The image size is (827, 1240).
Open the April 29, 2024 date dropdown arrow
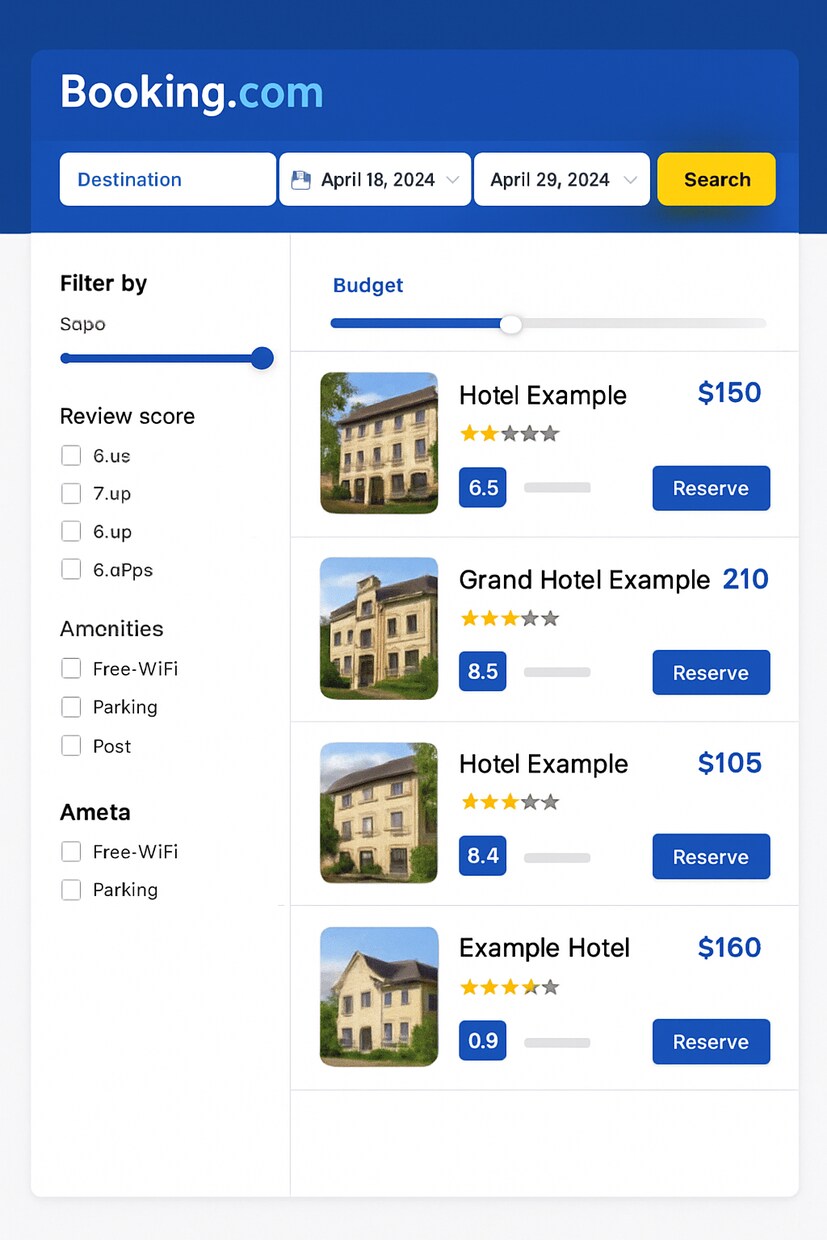pos(630,180)
